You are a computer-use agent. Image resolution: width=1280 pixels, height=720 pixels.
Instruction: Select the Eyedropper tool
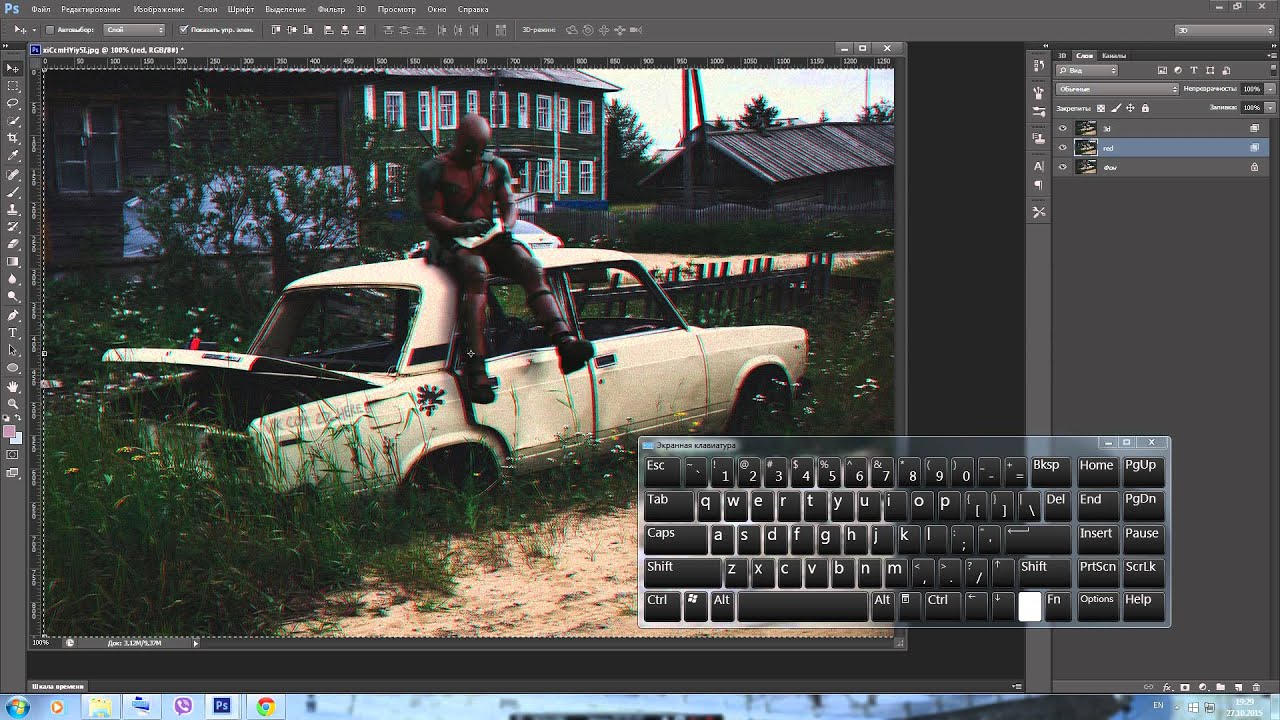[13, 156]
